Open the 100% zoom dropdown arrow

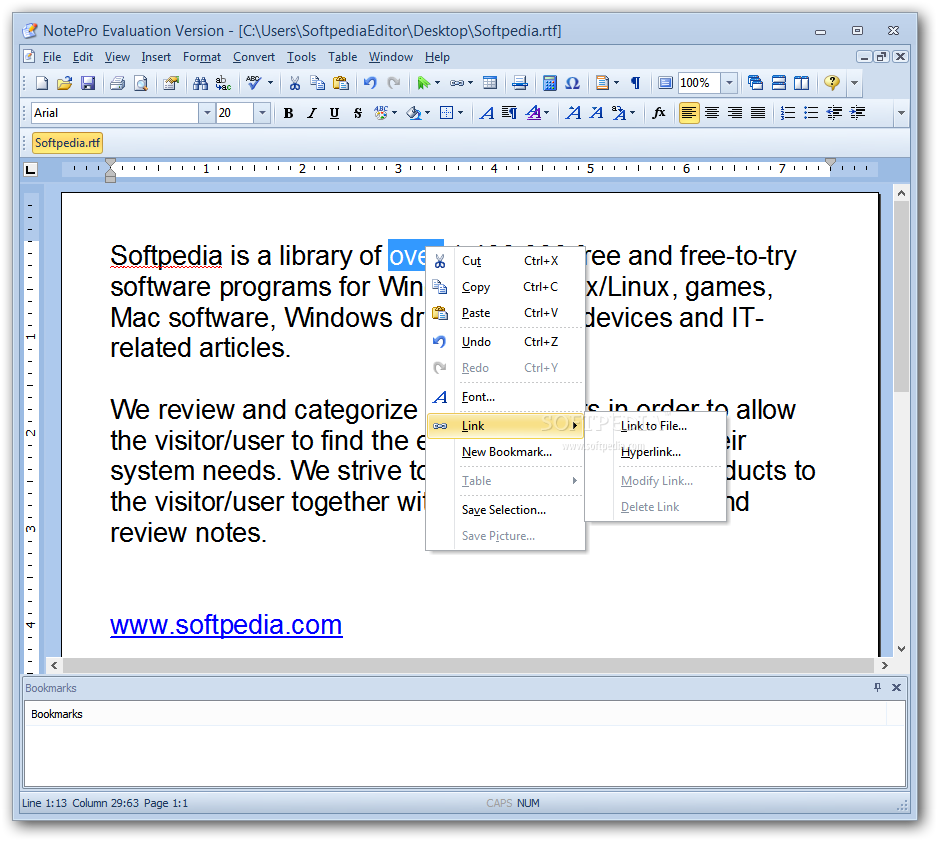click(x=729, y=83)
